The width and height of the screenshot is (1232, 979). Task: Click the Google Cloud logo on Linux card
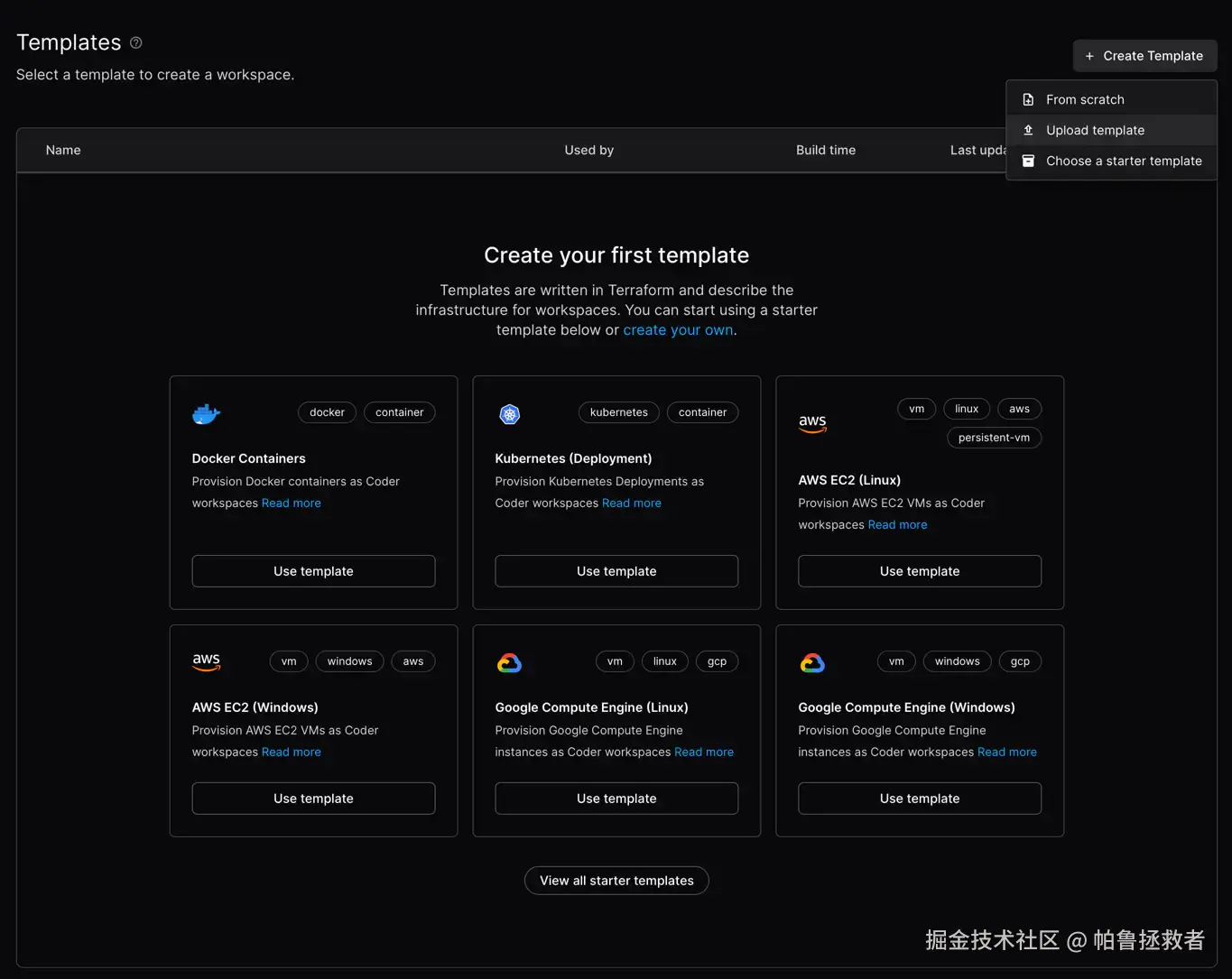(510, 663)
